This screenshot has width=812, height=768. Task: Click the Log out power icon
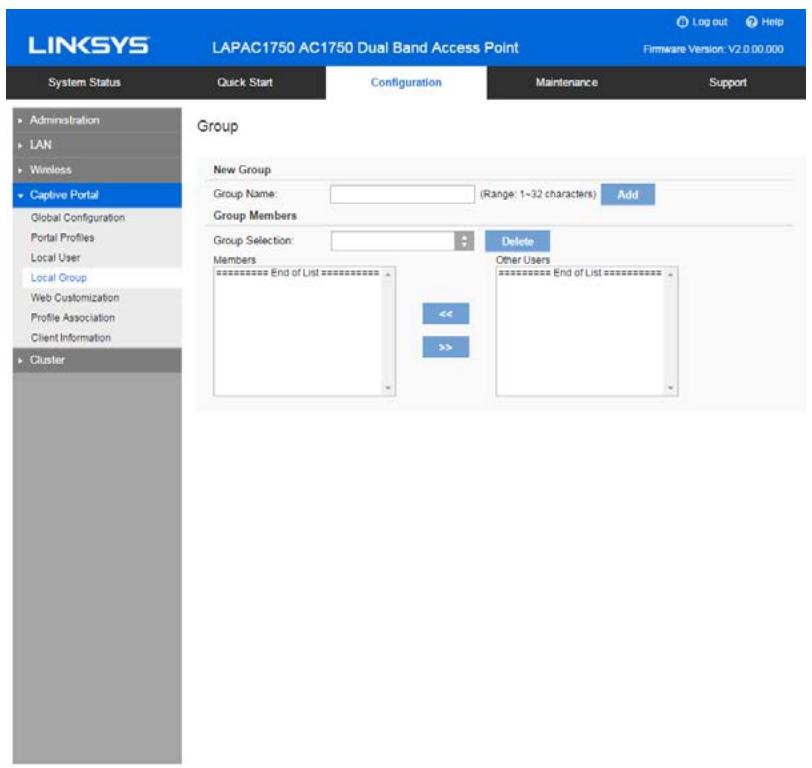click(x=682, y=22)
